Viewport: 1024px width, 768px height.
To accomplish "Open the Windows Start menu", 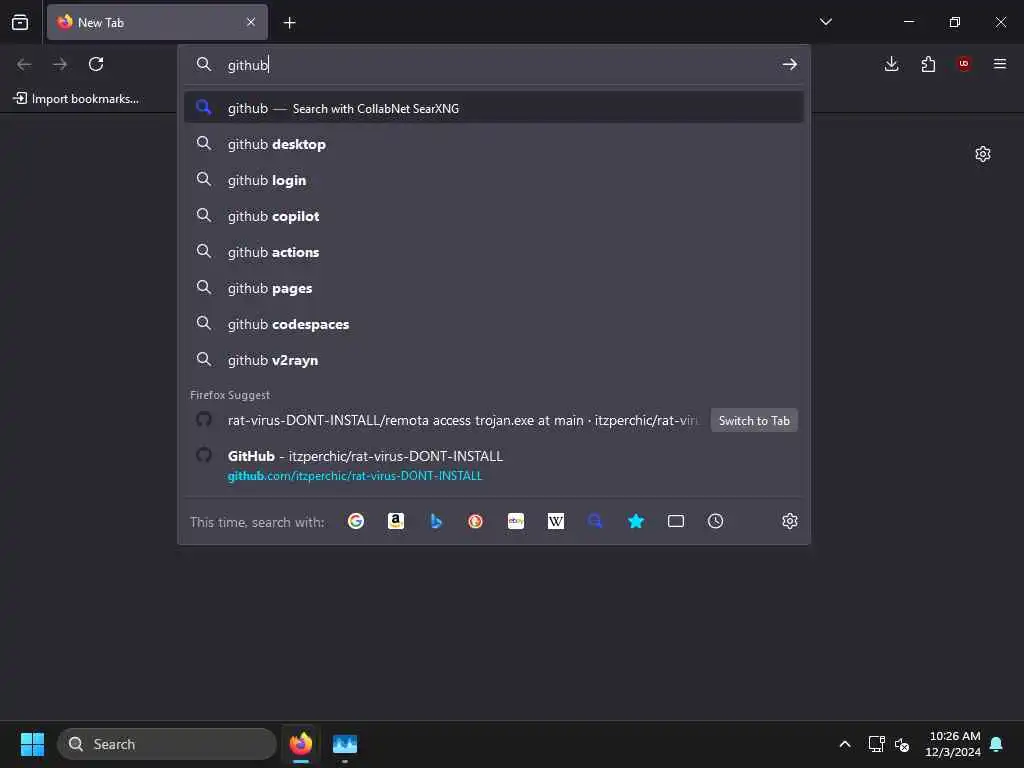I will [x=32, y=744].
